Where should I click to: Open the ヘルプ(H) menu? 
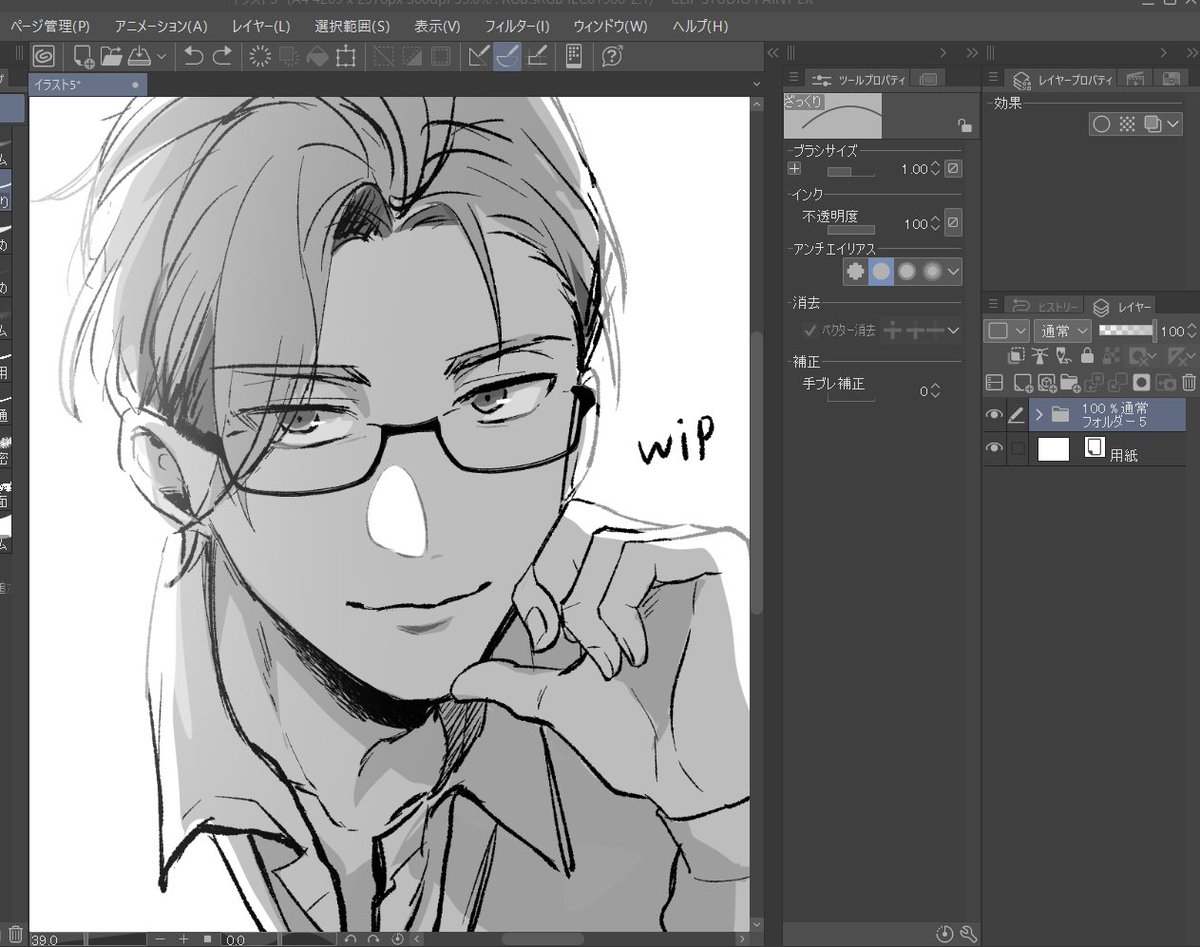[700, 26]
